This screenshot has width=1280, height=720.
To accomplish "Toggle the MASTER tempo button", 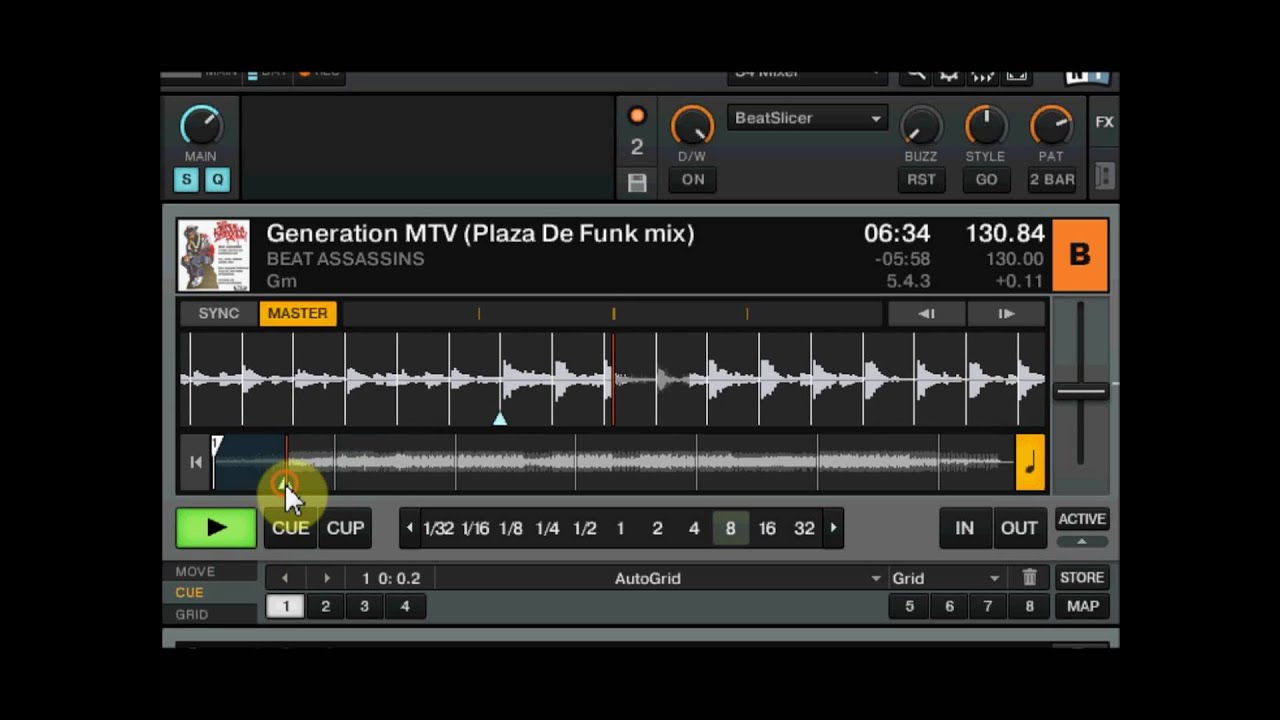I will [x=297, y=314].
